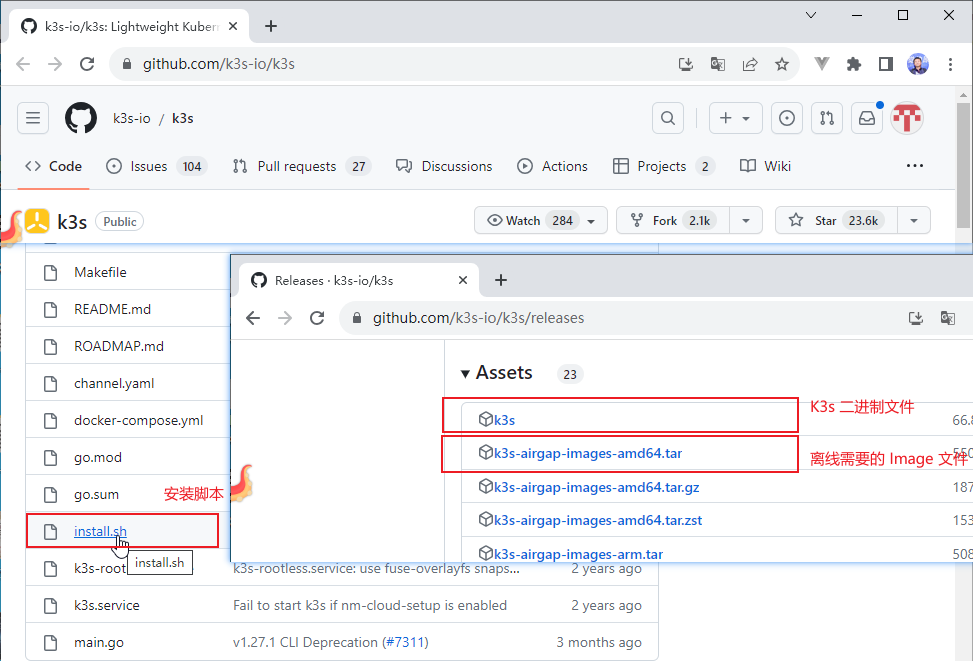Reload the Releases page

(x=317, y=318)
